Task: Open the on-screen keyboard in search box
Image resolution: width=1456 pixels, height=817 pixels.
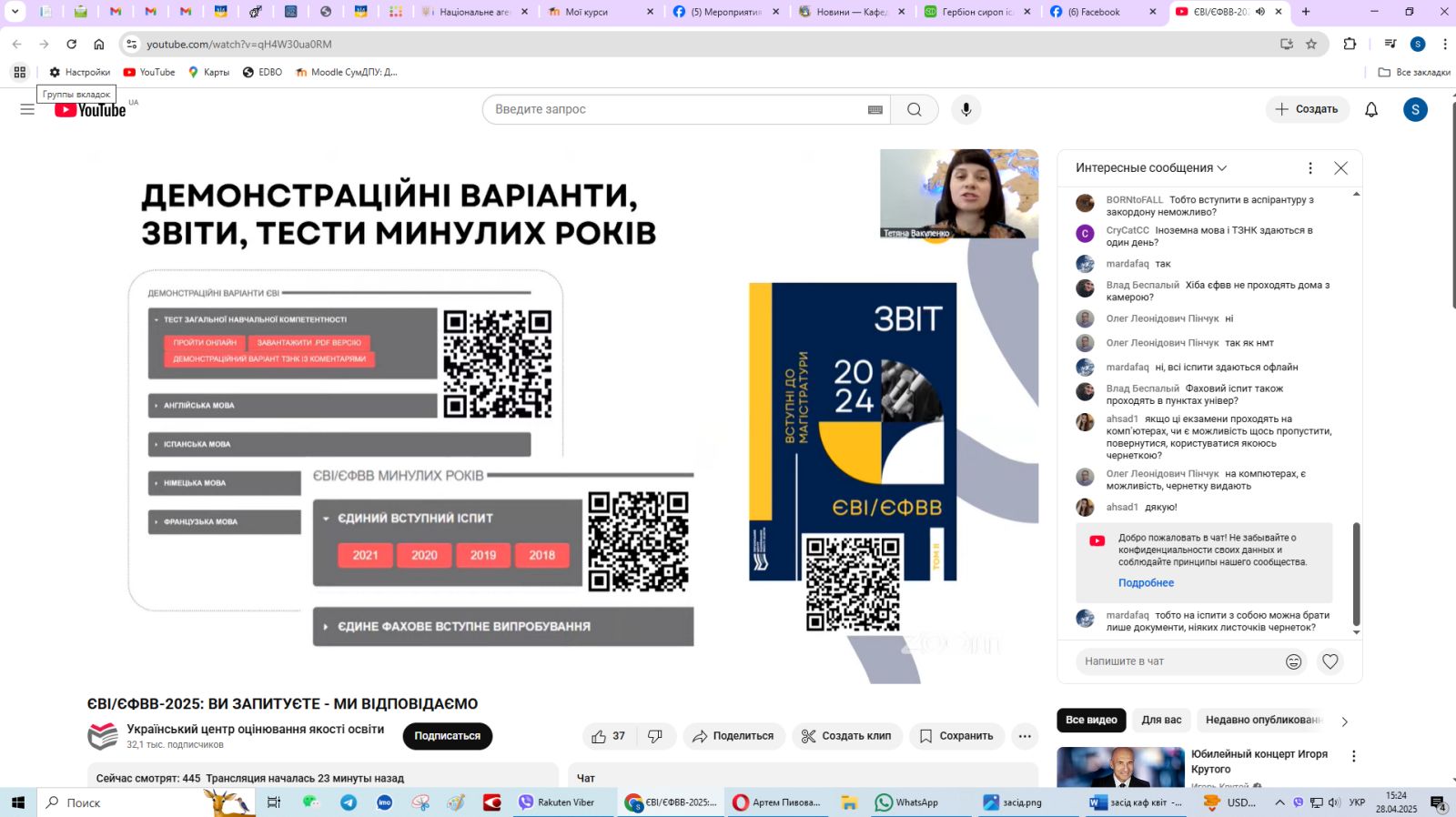Action: point(875,110)
